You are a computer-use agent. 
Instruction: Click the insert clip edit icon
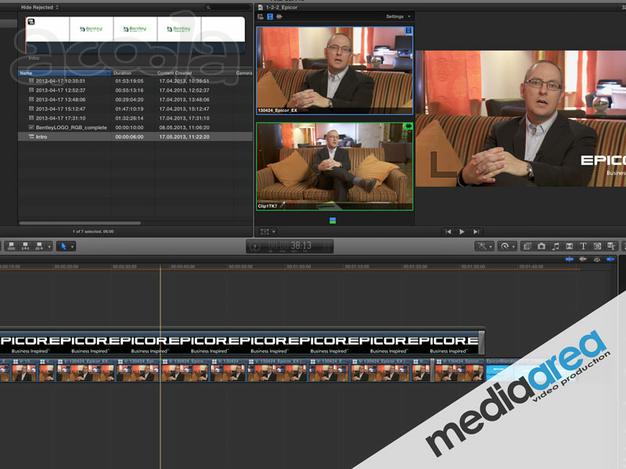(x=26, y=246)
